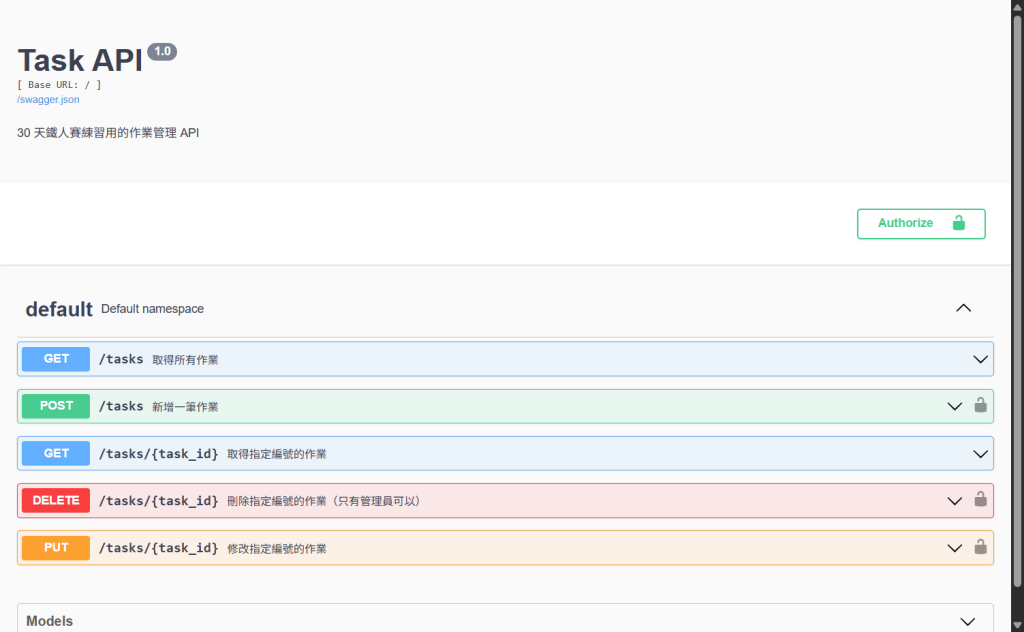1024x632 pixels.
Task: Click the scrollbar down arrow
Action: (1017, 625)
